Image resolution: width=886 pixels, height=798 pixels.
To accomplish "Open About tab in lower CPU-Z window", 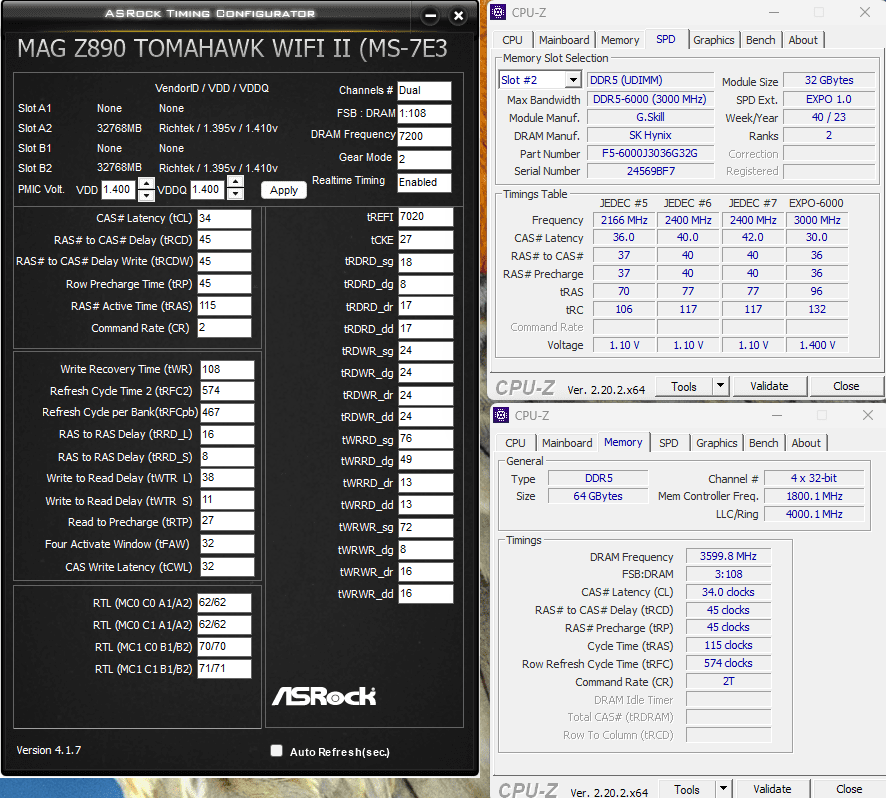I will point(806,443).
